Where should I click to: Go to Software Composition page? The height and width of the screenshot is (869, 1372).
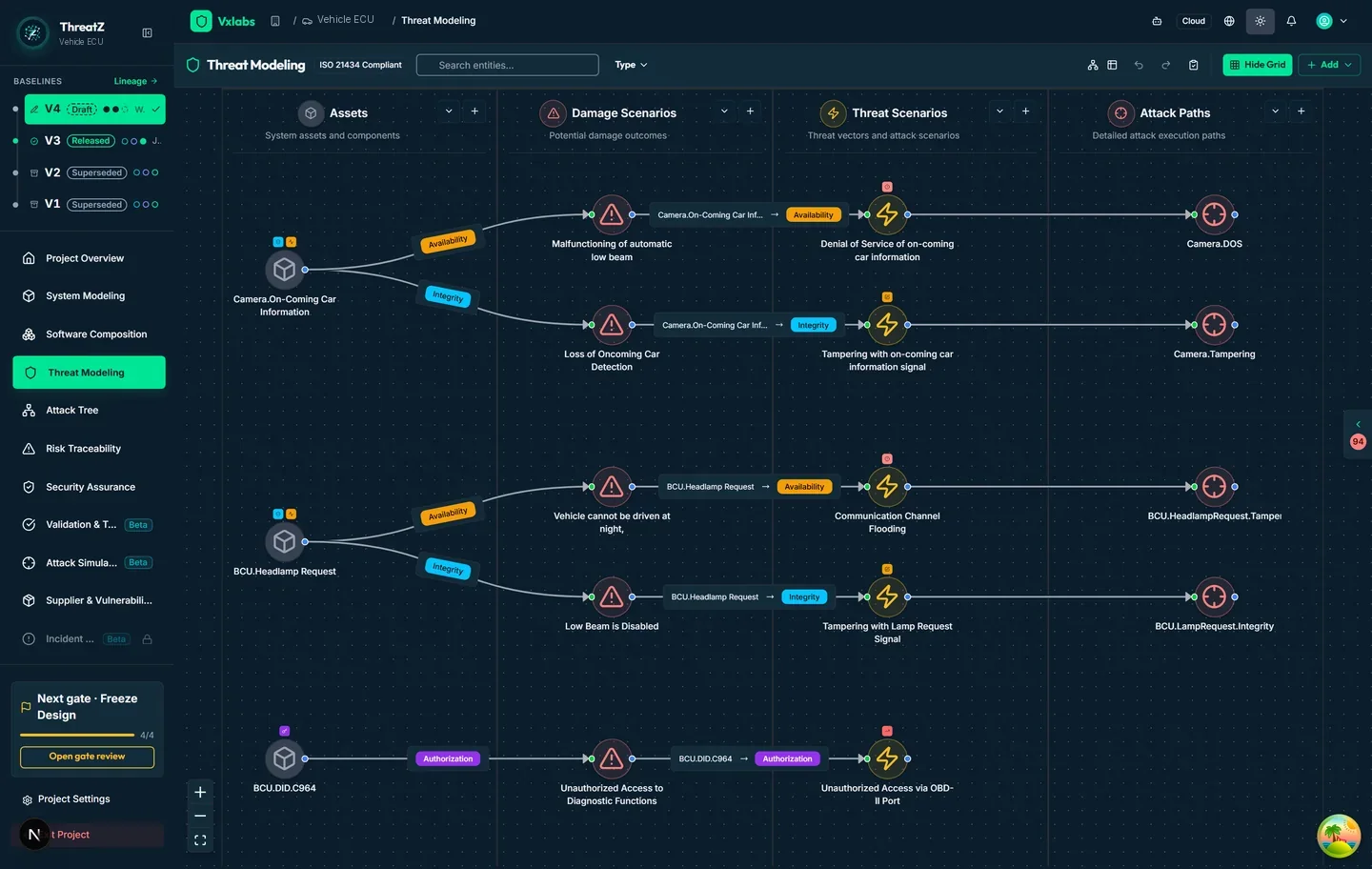click(89, 334)
